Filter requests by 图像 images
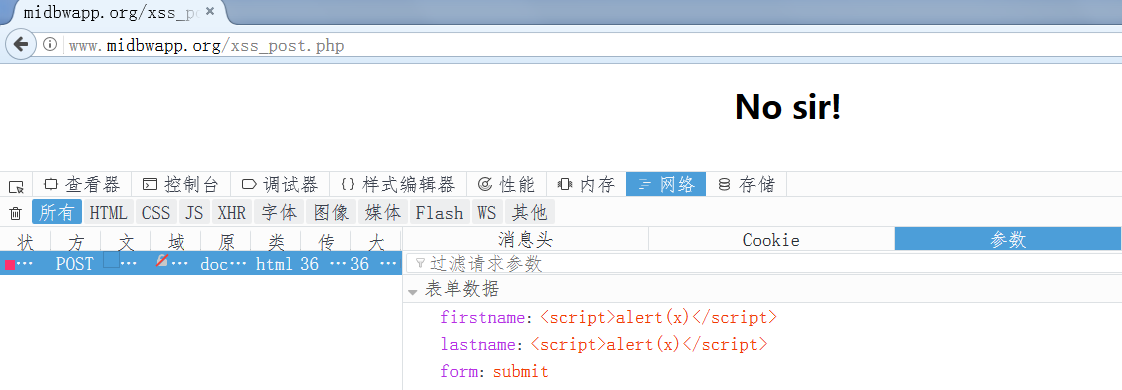Screen dimensions: 1122x390 pos(331,213)
